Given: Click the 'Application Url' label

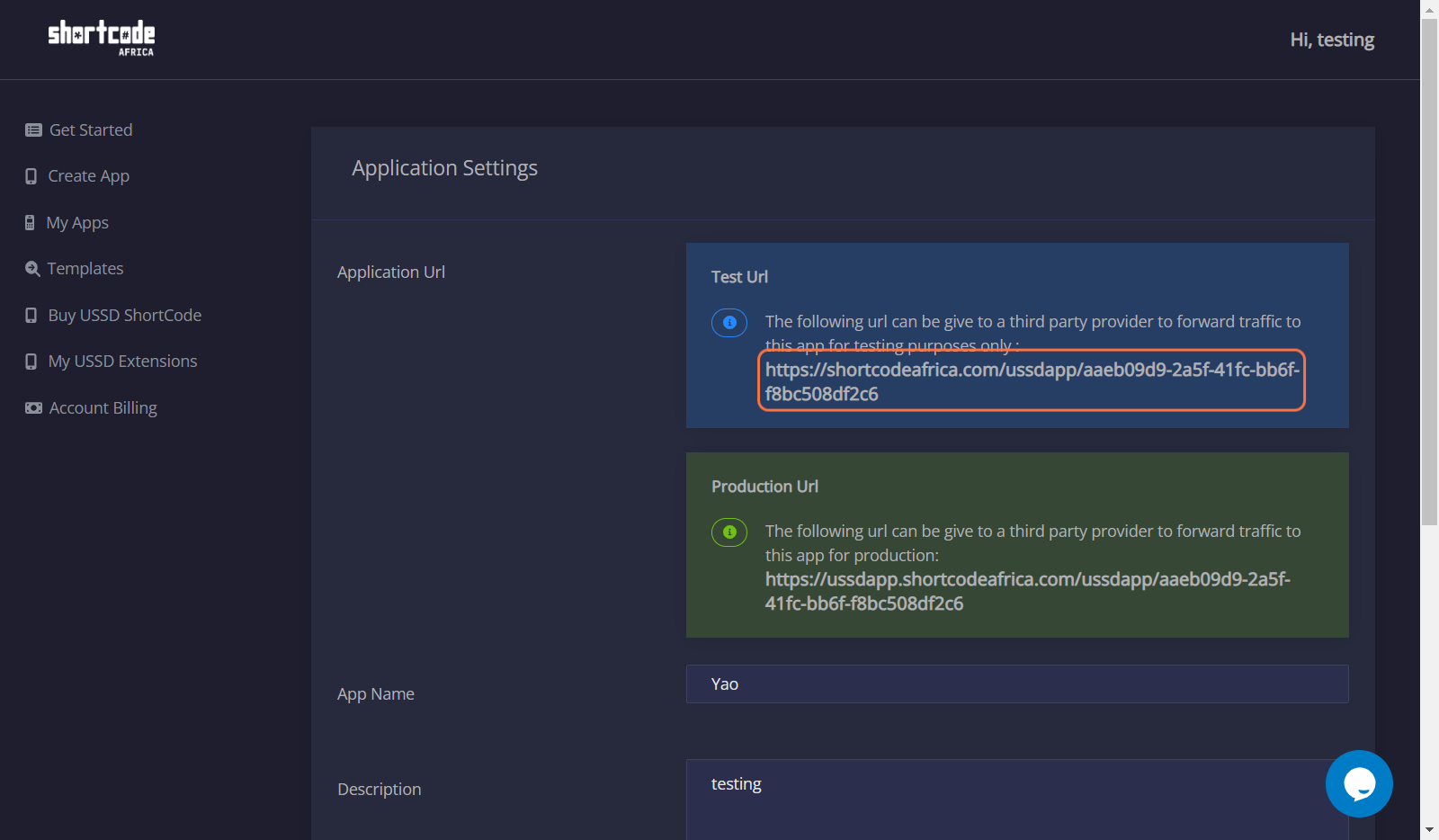Looking at the screenshot, I should pos(391,273).
